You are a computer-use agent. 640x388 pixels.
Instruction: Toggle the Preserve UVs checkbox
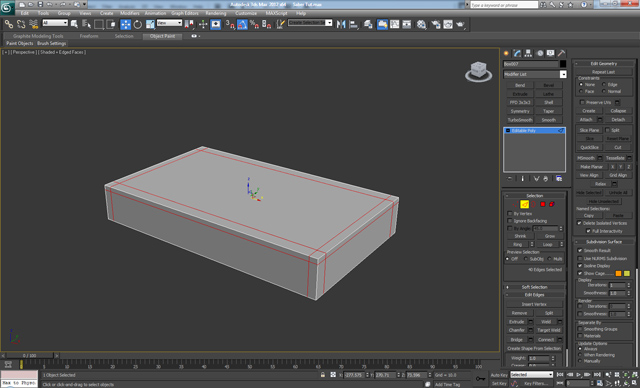(582, 102)
